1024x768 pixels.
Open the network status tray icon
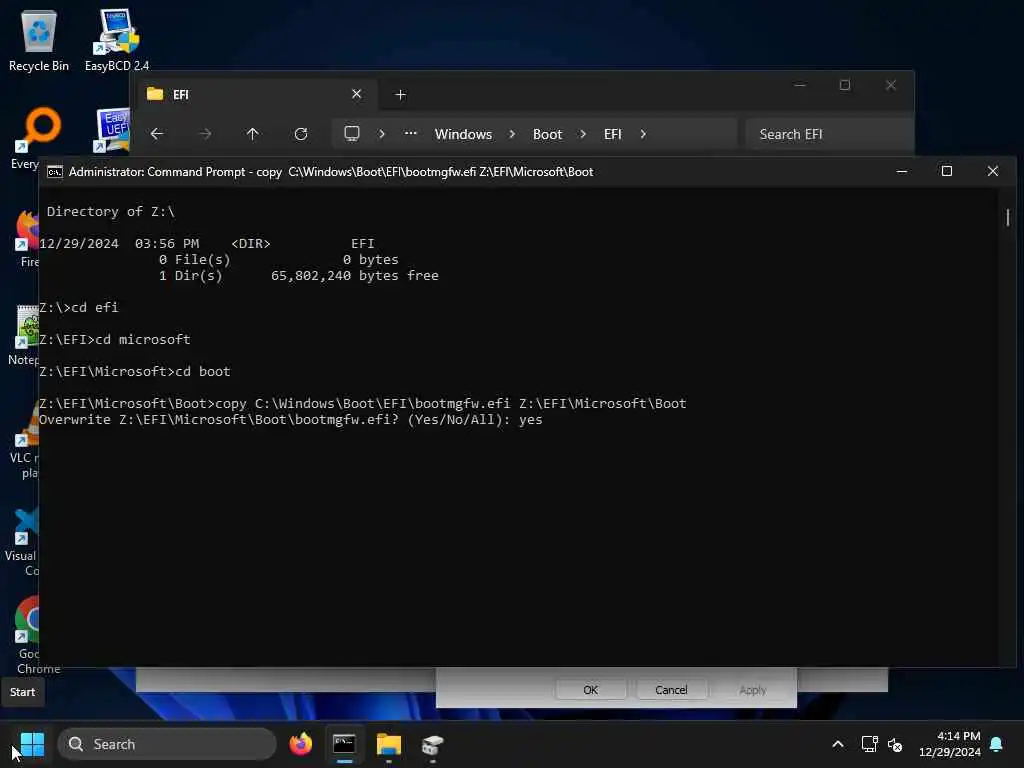point(869,744)
